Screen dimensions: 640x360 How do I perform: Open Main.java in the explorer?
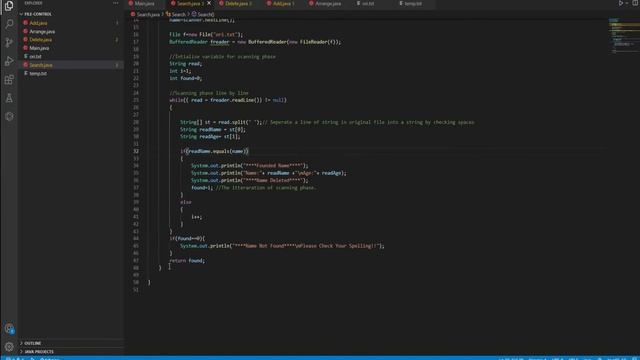[x=39, y=48]
